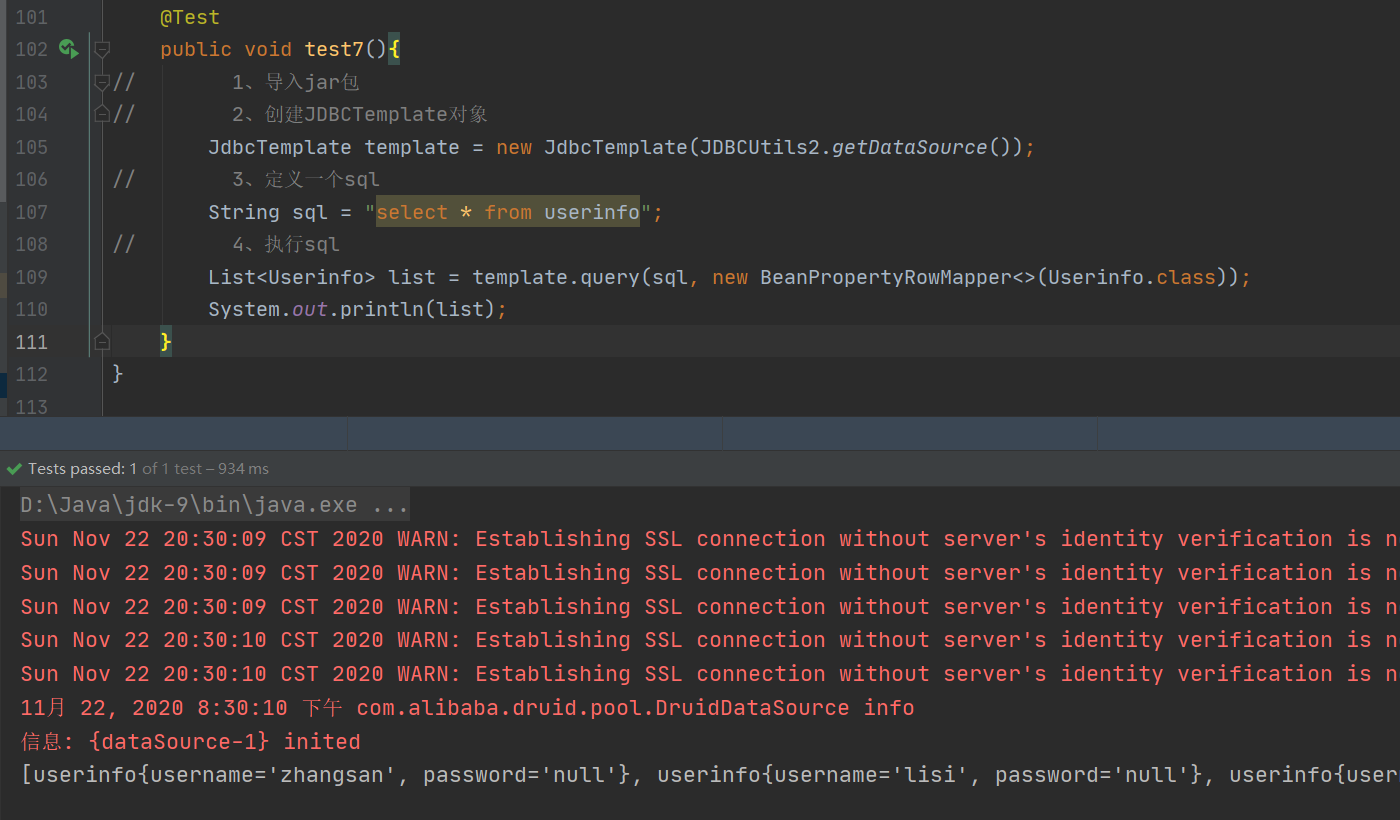Click the DruidDataSource info console line
This screenshot has width=1400, height=820.
coord(467,708)
